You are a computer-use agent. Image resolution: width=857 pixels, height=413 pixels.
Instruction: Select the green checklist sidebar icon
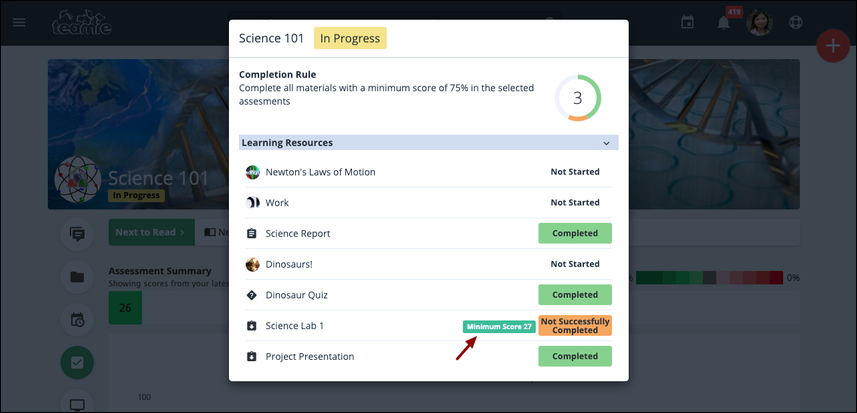77,363
